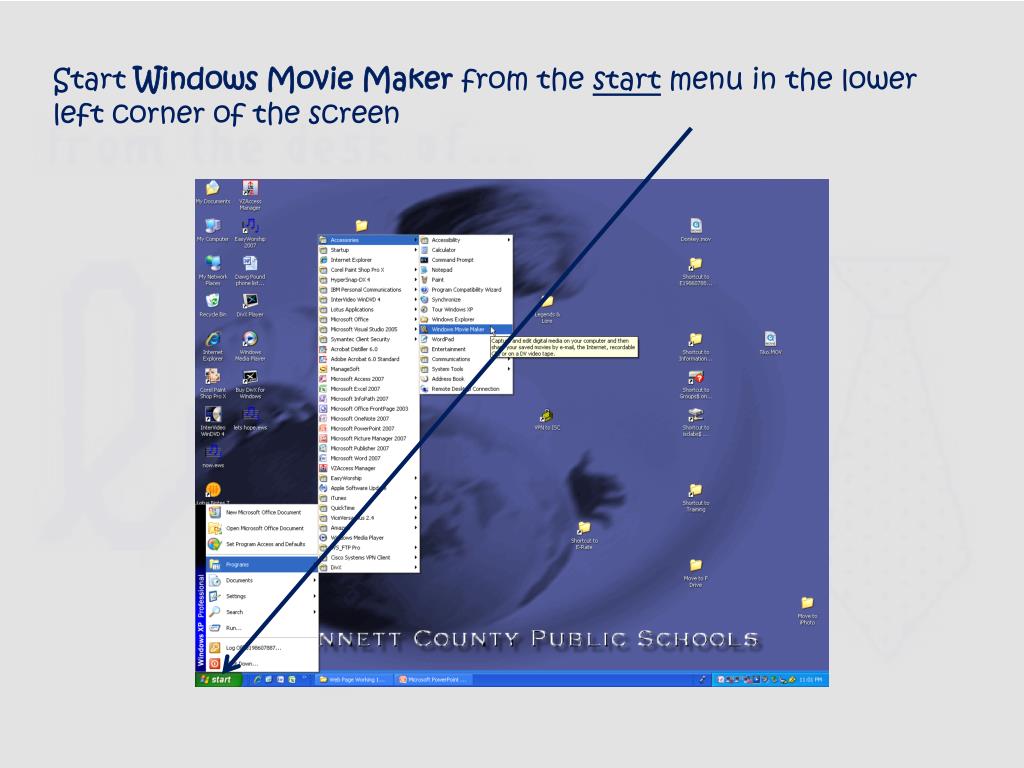Open Paint from the Accessories menu
This screenshot has height=768, width=1024.
pyautogui.click(x=466, y=280)
